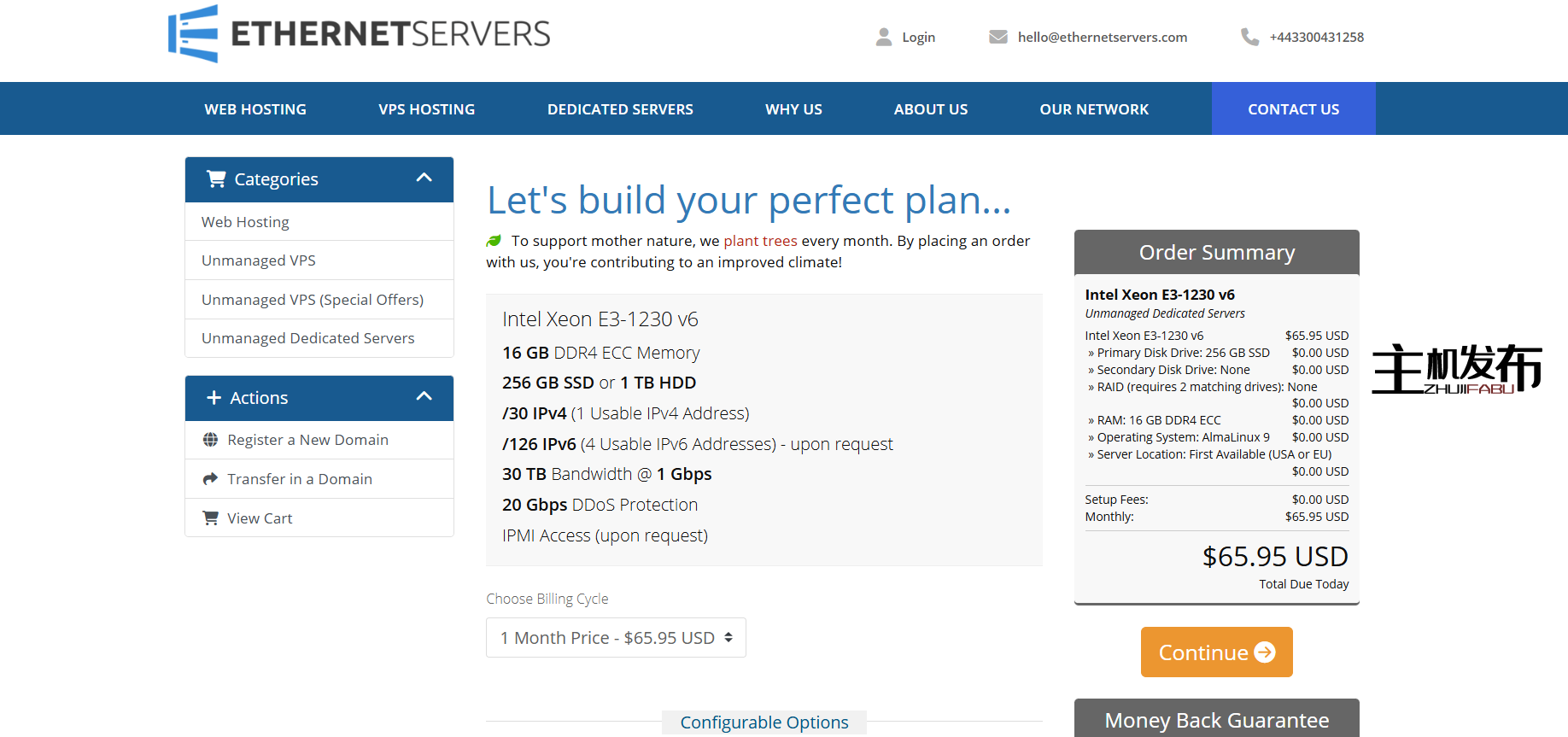Screen dimensions: 1568x737
Task: Click the Transfer in a Domain arrow icon
Action: [x=210, y=479]
